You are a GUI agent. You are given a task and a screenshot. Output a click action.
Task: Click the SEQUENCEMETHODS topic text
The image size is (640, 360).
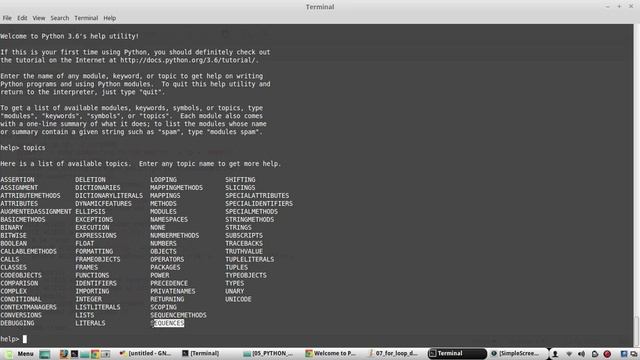[x=178, y=315]
